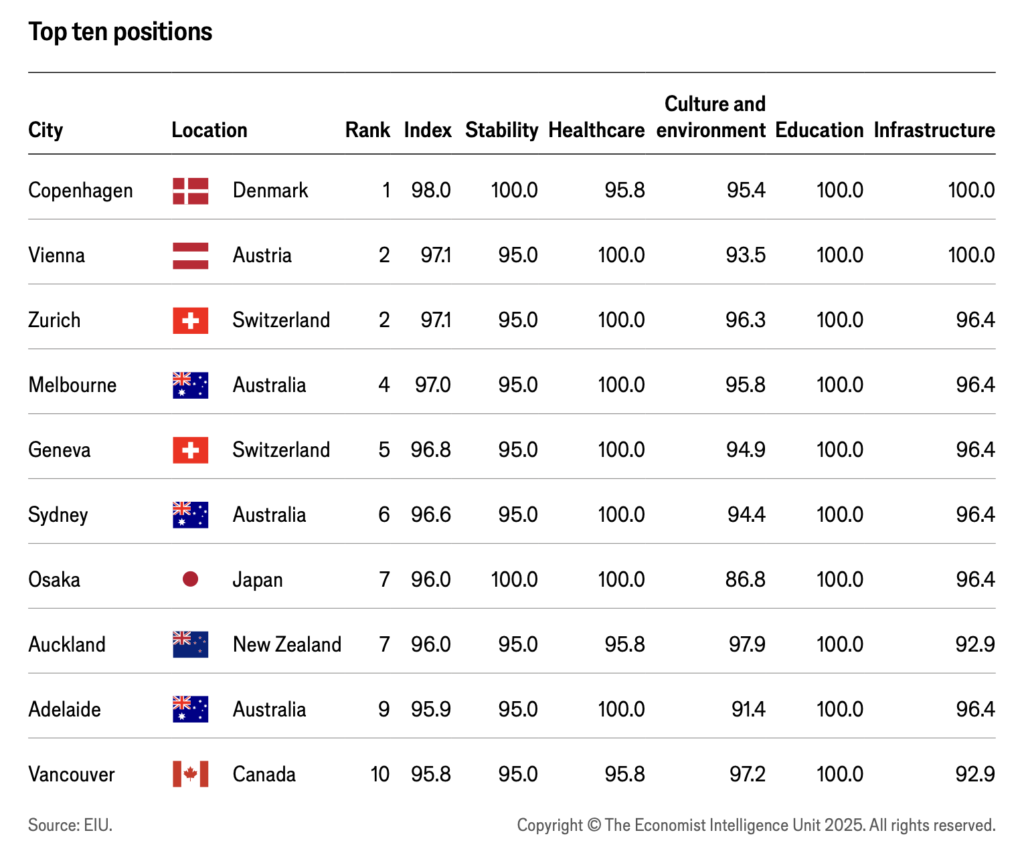Click the Canada flag icon
Image resolution: width=1024 pixels, height=859 pixels.
click(190, 774)
